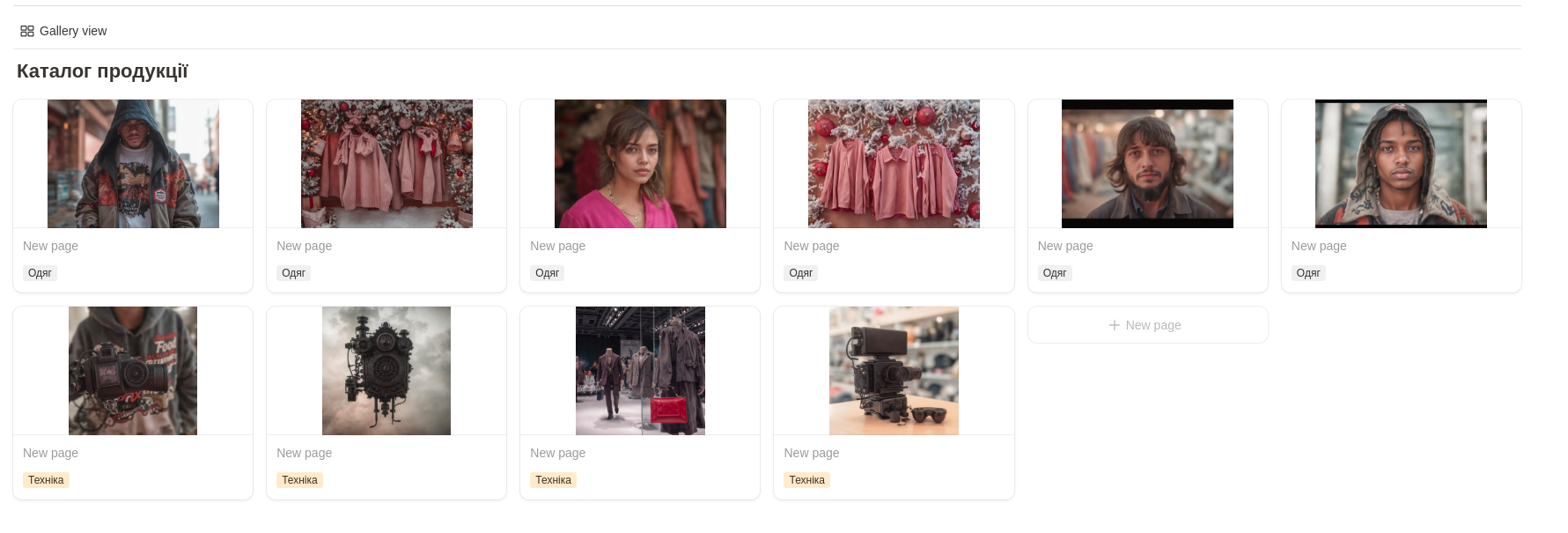Screen dimensions: 1568x533
Task: Open the man with dreadlocks hood portrait
Action: pyautogui.click(x=1401, y=164)
